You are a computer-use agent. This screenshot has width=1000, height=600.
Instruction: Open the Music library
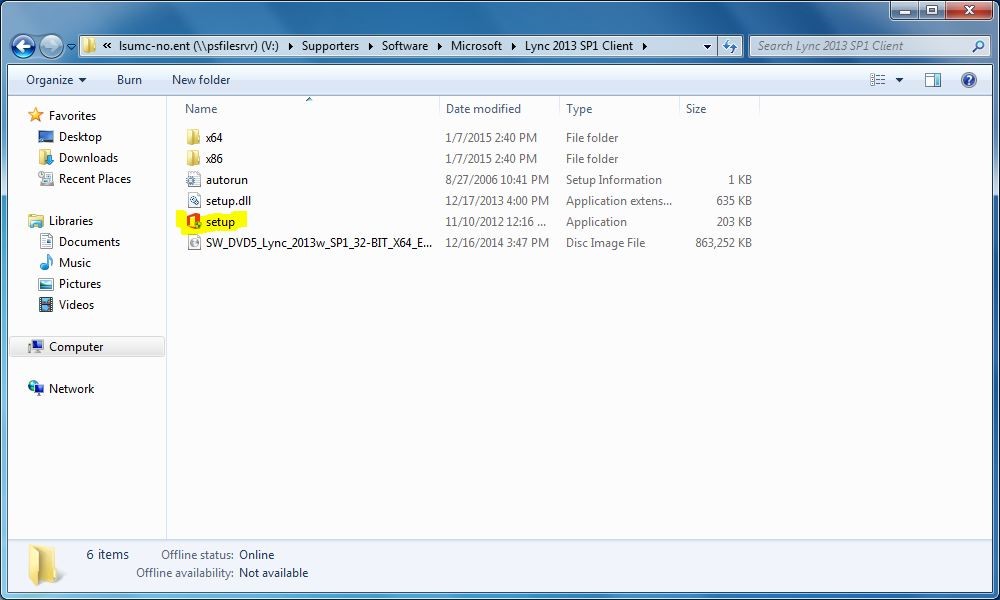[x=75, y=263]
